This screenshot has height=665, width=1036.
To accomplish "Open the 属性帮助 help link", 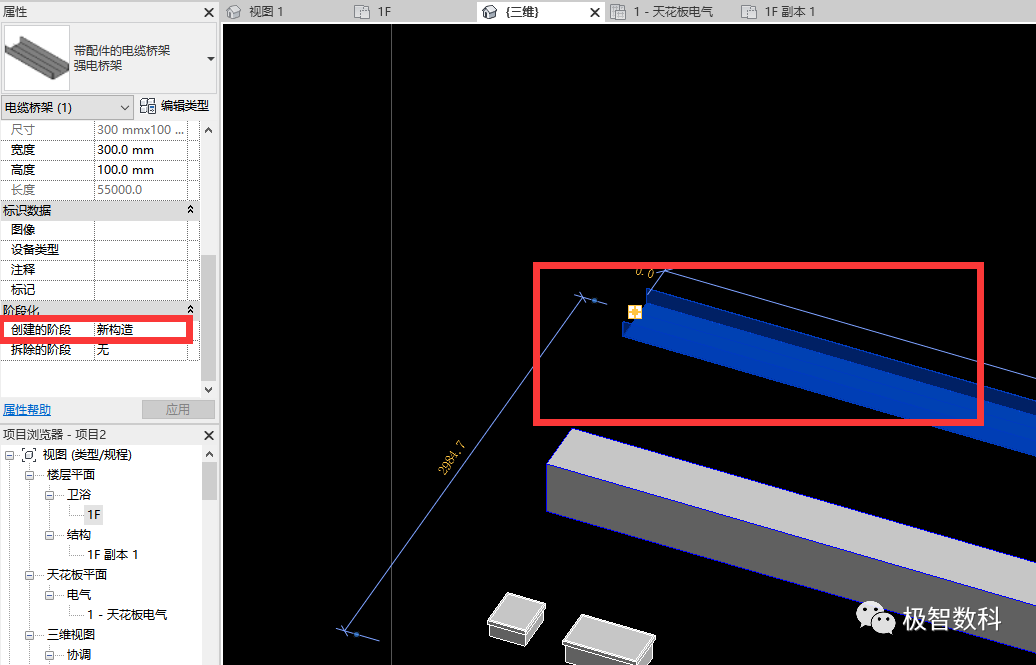I will [x=27, y=410].
